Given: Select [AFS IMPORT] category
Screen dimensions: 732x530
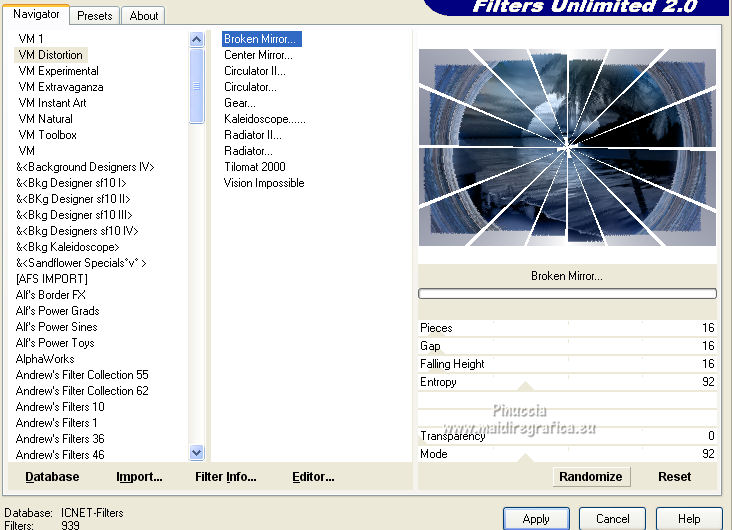Looking at the screenshot, I should 51,279.
